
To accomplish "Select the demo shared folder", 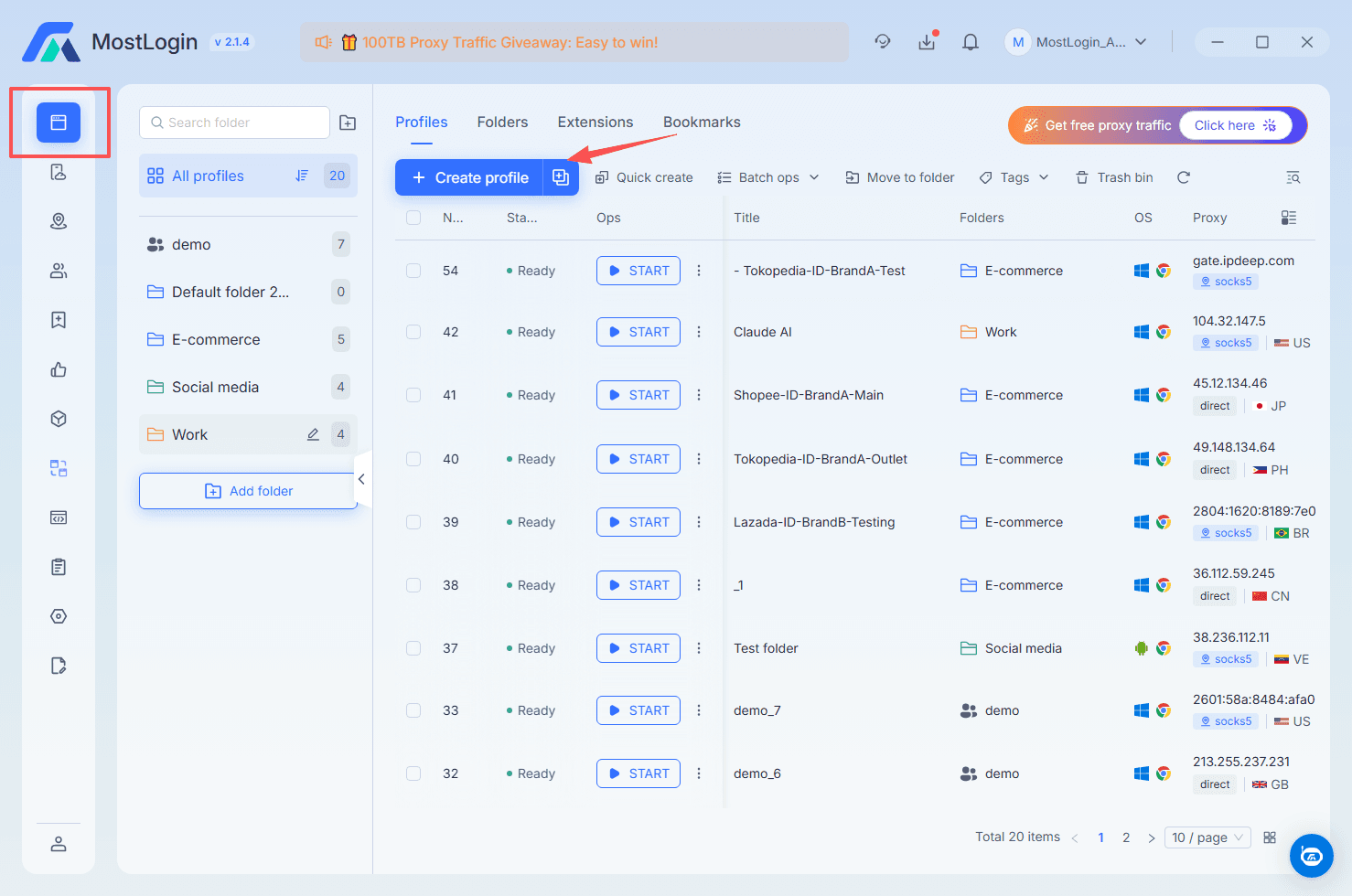I will 248,244.
